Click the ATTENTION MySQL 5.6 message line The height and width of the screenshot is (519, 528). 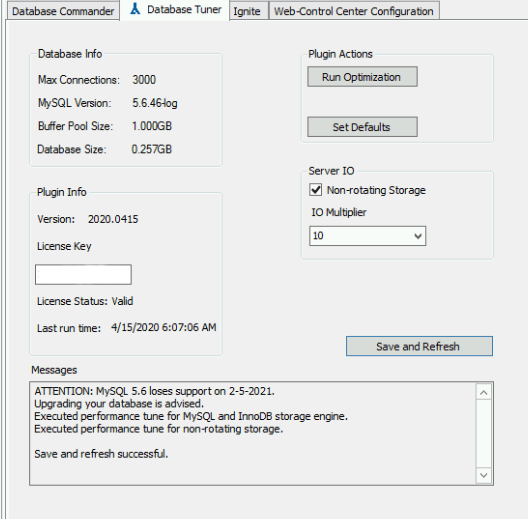[x=155, y=391]
